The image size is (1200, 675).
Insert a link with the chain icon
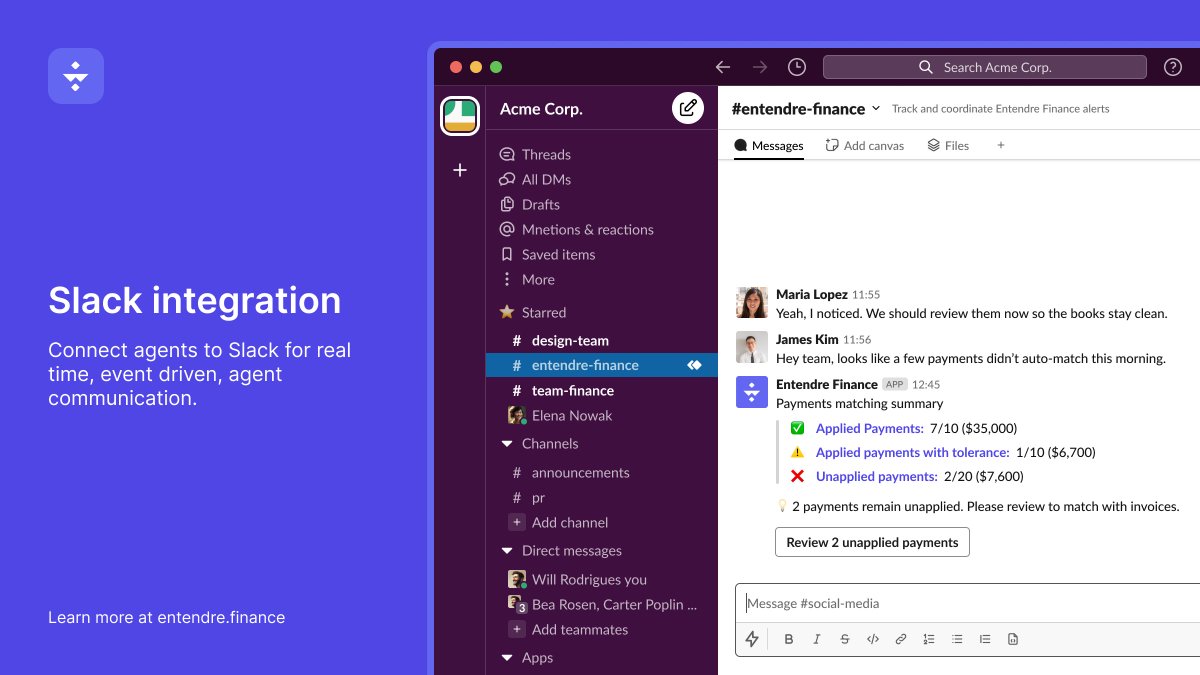pos(901,639)
